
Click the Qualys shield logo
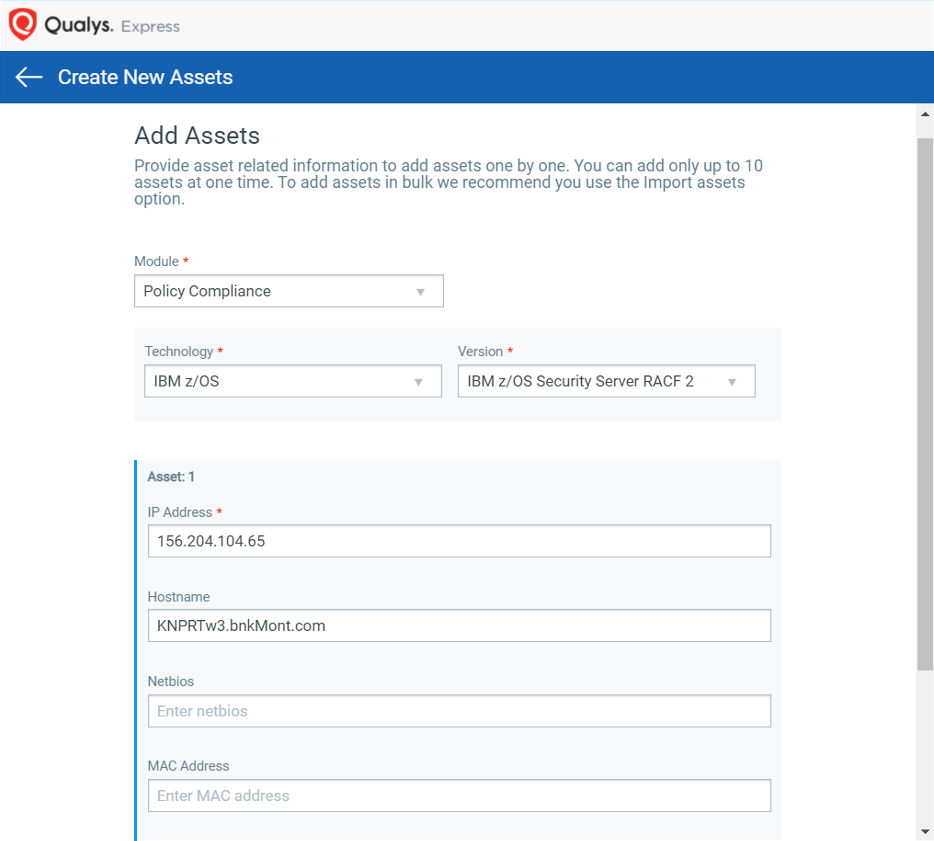pos(23,24)
